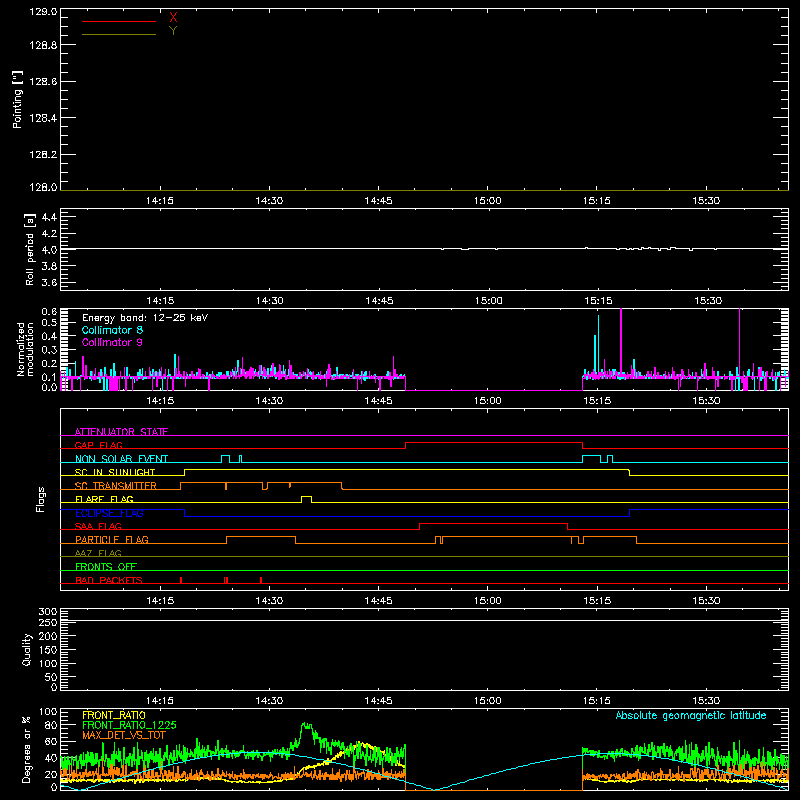The image size is (800, 800).
Task: Click the 3.8 roll period tick label
Action: coord(49,266)
